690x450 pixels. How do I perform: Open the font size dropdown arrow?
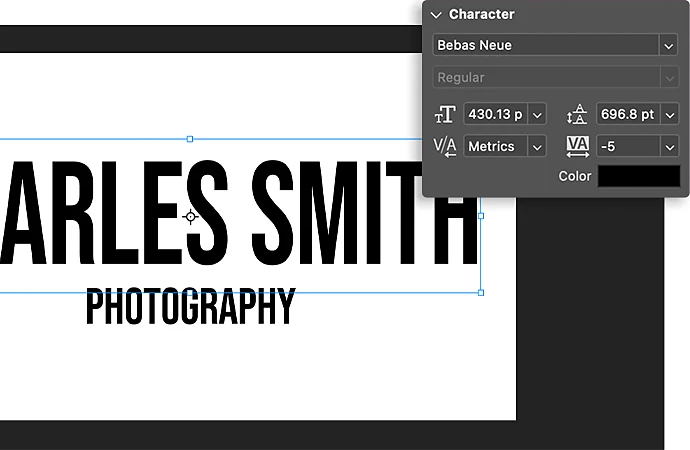click(537, 114)
